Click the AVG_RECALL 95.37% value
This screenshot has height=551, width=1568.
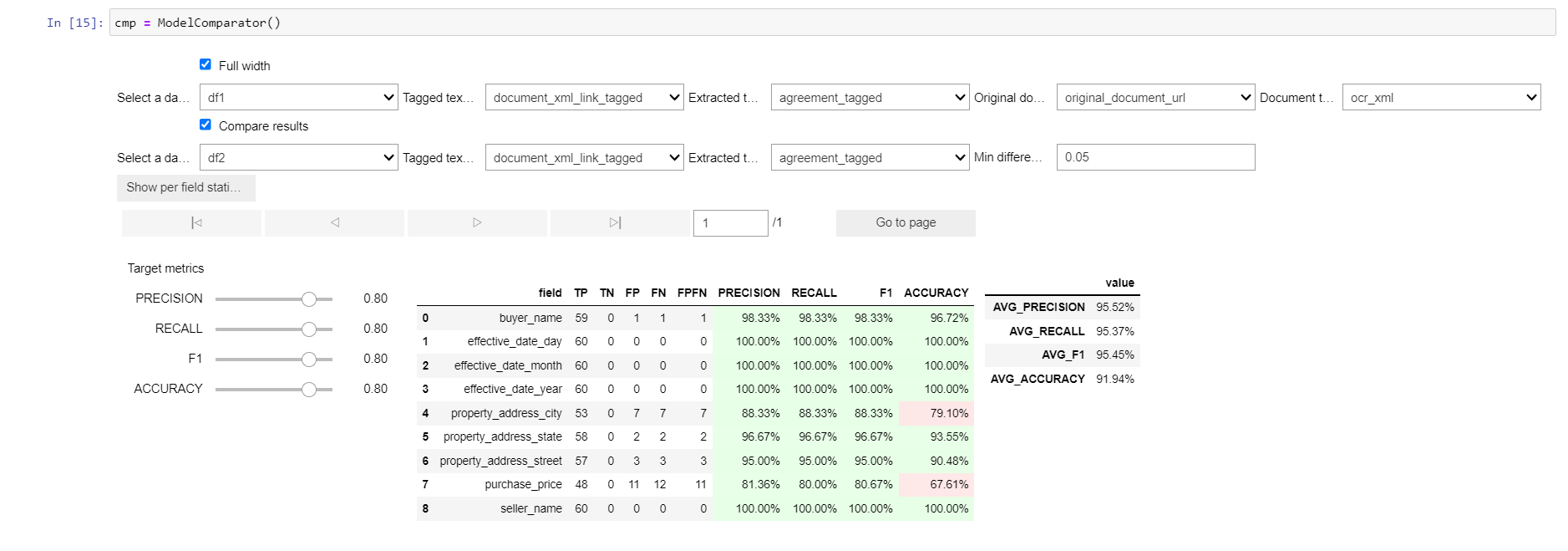tap(1115, 331)
